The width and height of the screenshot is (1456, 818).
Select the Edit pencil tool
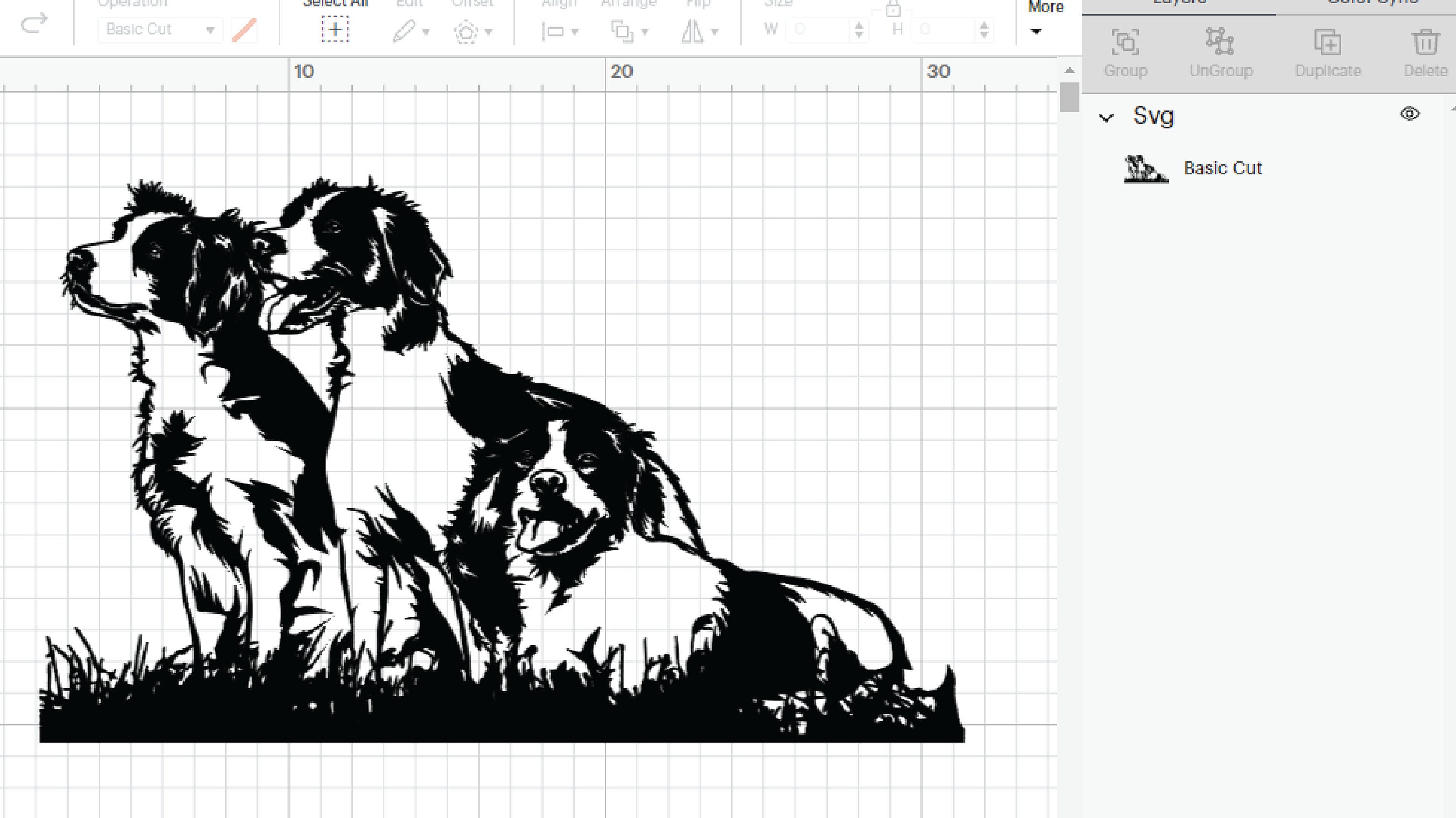[x=405, y=31]
